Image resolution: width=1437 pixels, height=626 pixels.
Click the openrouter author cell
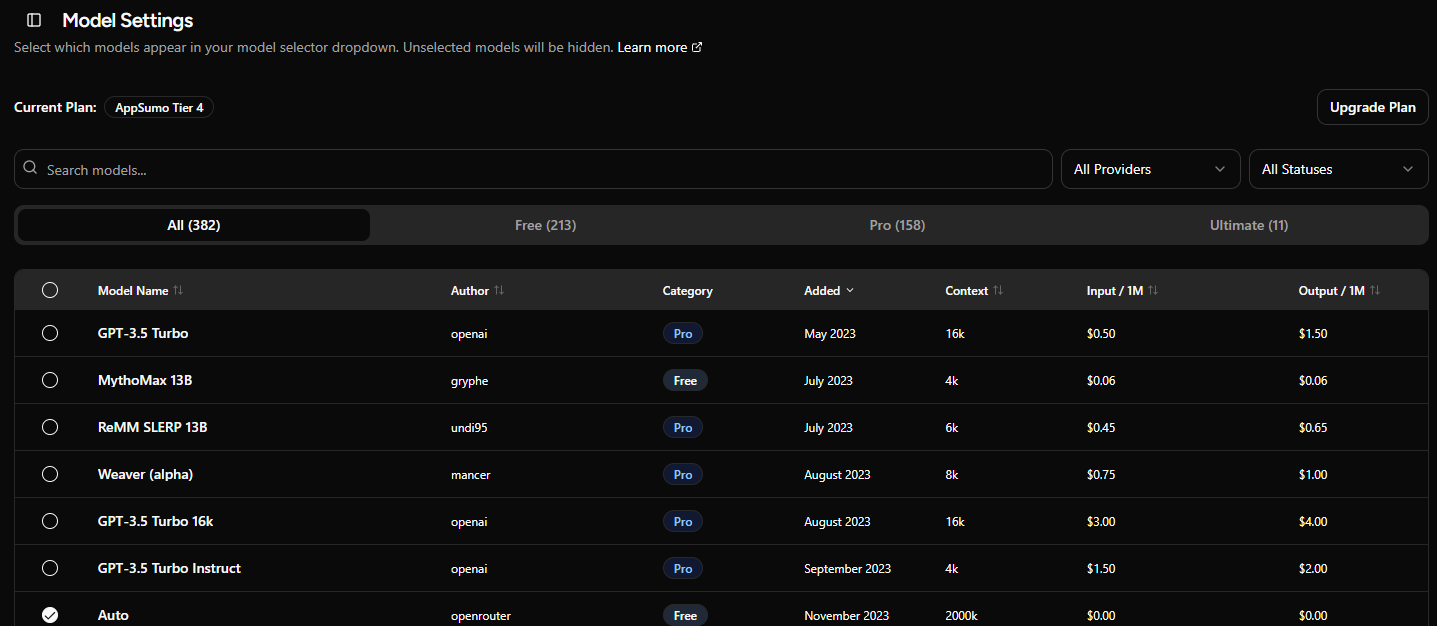pyautogui.click(x=481, y=615)
